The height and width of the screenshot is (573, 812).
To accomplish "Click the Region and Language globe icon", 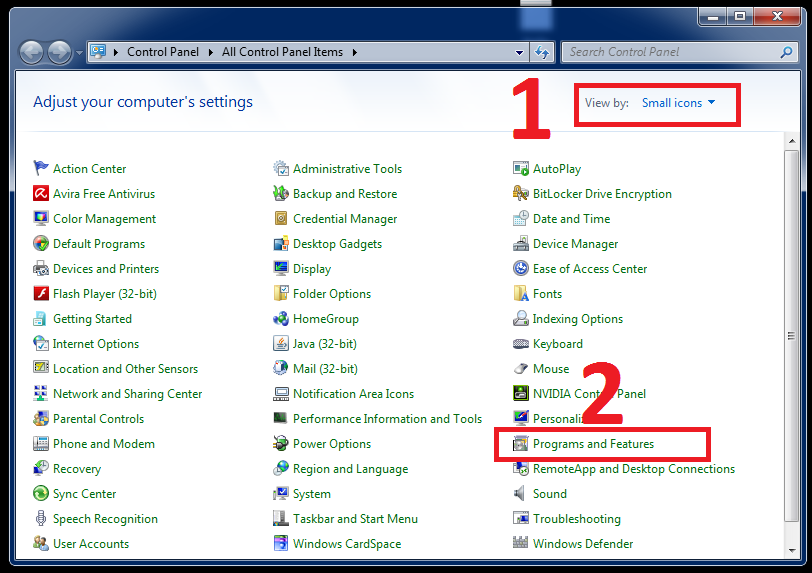I will (x=281, y=468).
